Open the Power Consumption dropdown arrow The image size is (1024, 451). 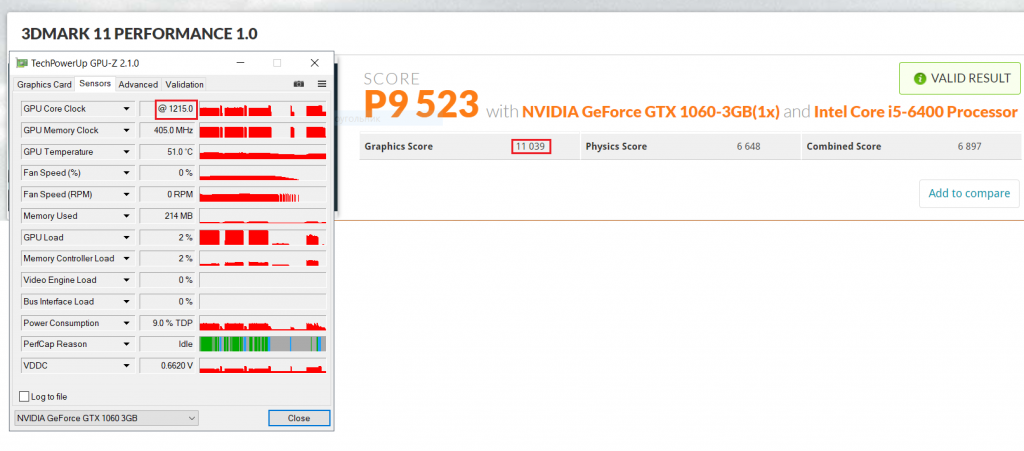126,323
